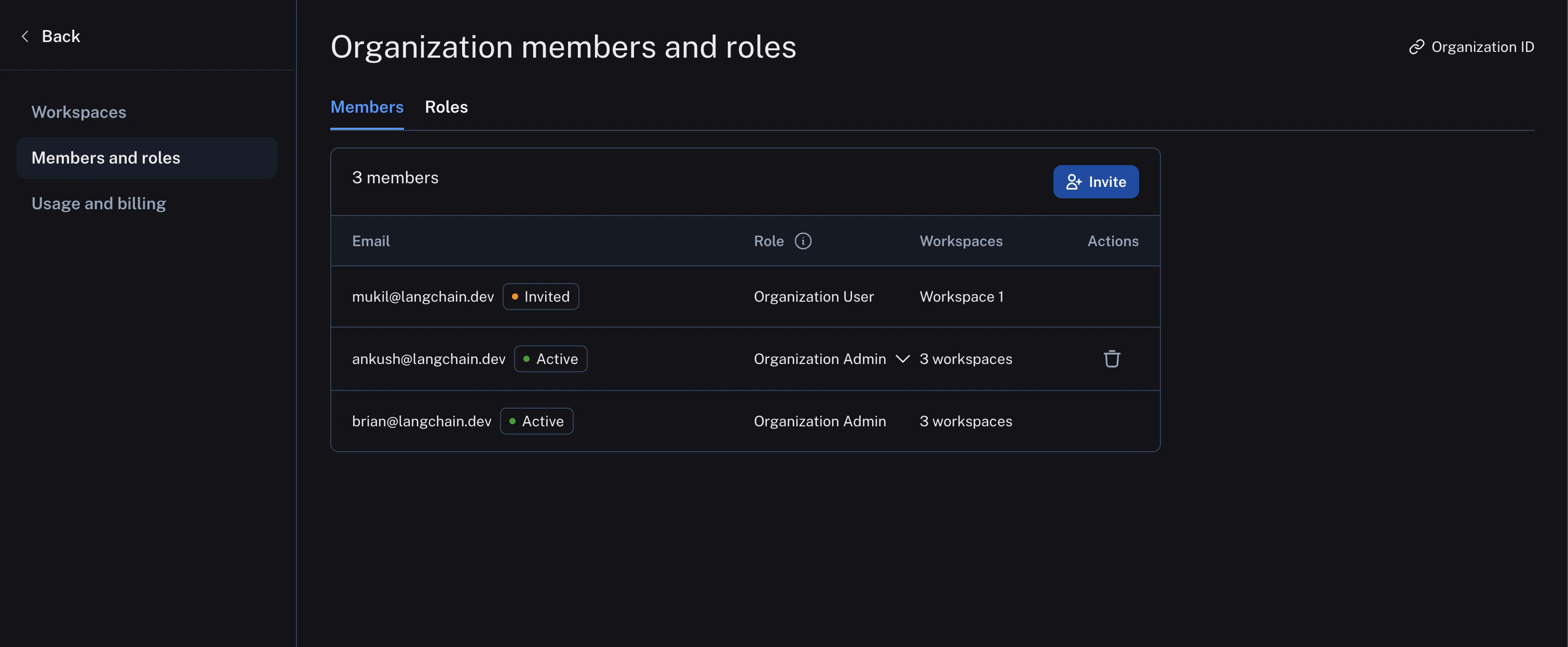Screen dimensions: 1568x647
Task: Click the Active badge for ankush@langchain.dev
Action: (550, 358)
